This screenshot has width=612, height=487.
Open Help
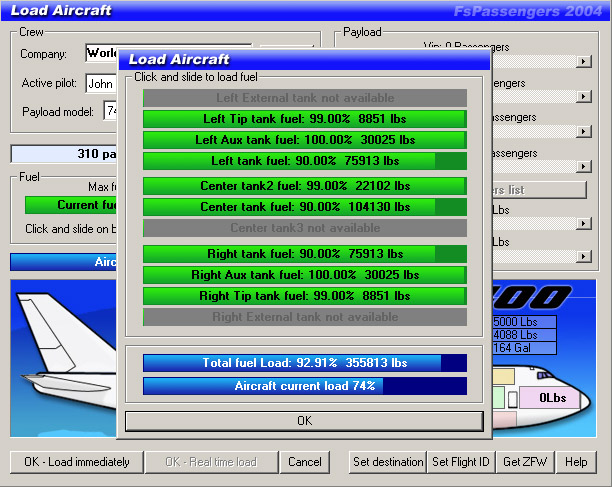click(x=576, y=462)
